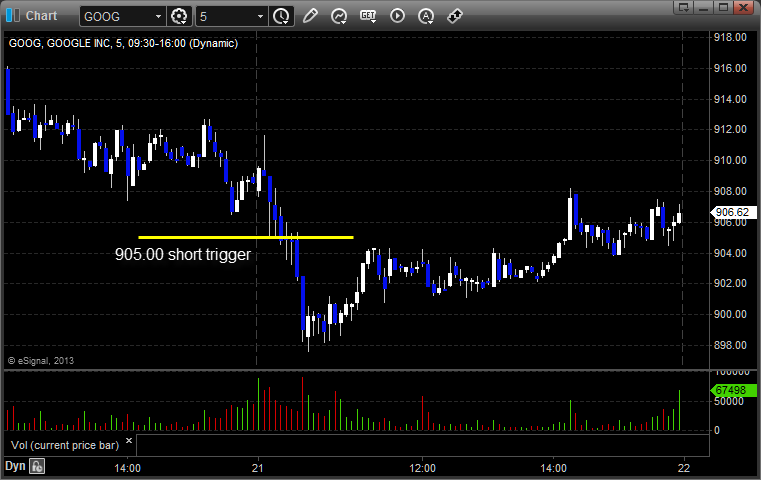The image size is (761, 480).
Task: Click the blue chart window icon
Action: tap(13, 16)
